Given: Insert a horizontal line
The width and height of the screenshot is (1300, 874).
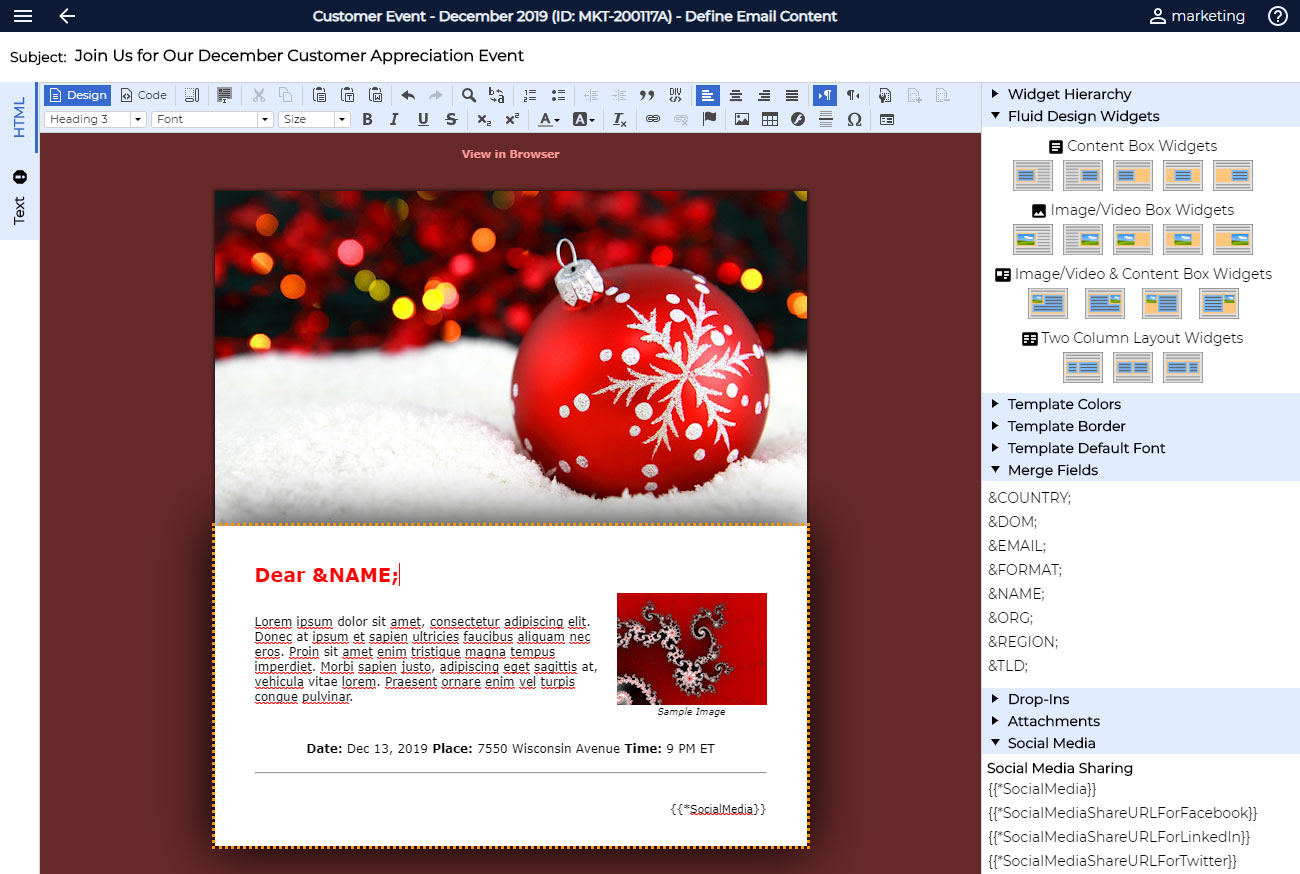Looking at the screenshot, I should tap(826, 119).
